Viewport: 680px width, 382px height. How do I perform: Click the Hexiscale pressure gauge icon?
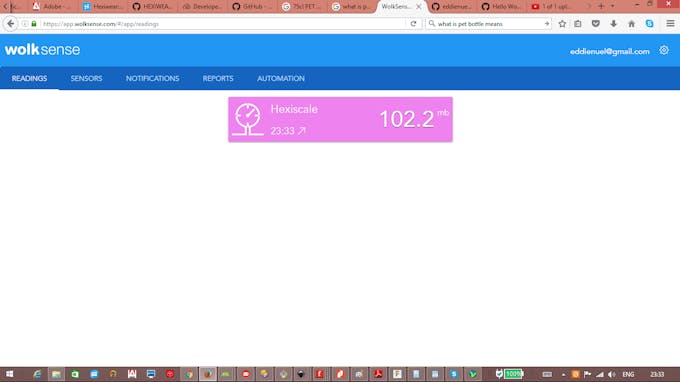248,119
